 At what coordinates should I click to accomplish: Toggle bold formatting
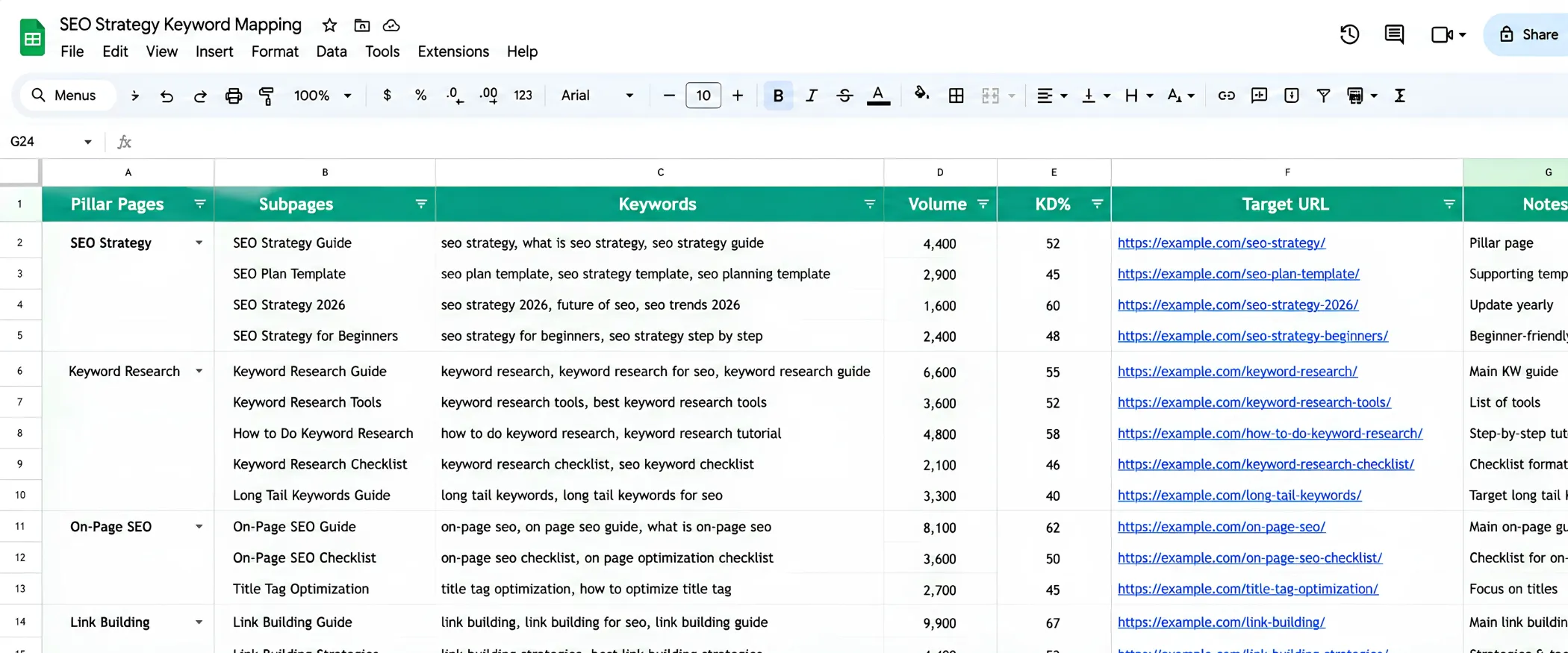[x=778, y=96]
